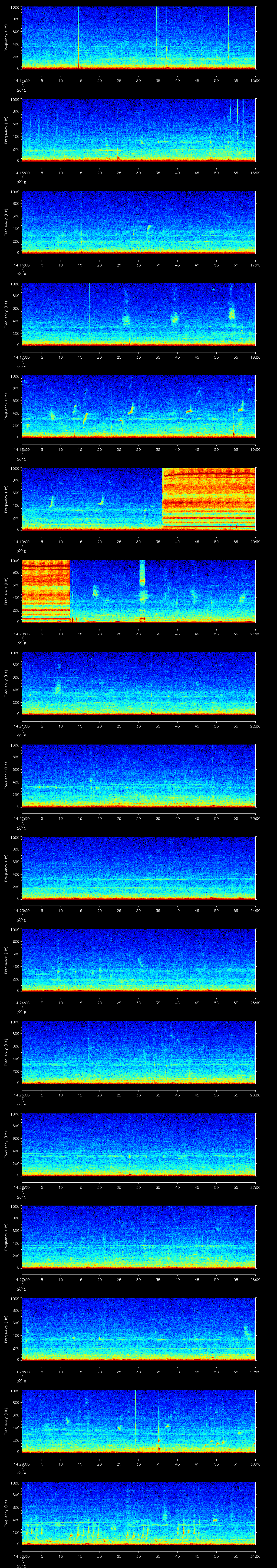The height and width of the screenshot is (1568, 277).
Task: Select the spectrogram panel starting at 14:22:00
Action: [139, 775]
